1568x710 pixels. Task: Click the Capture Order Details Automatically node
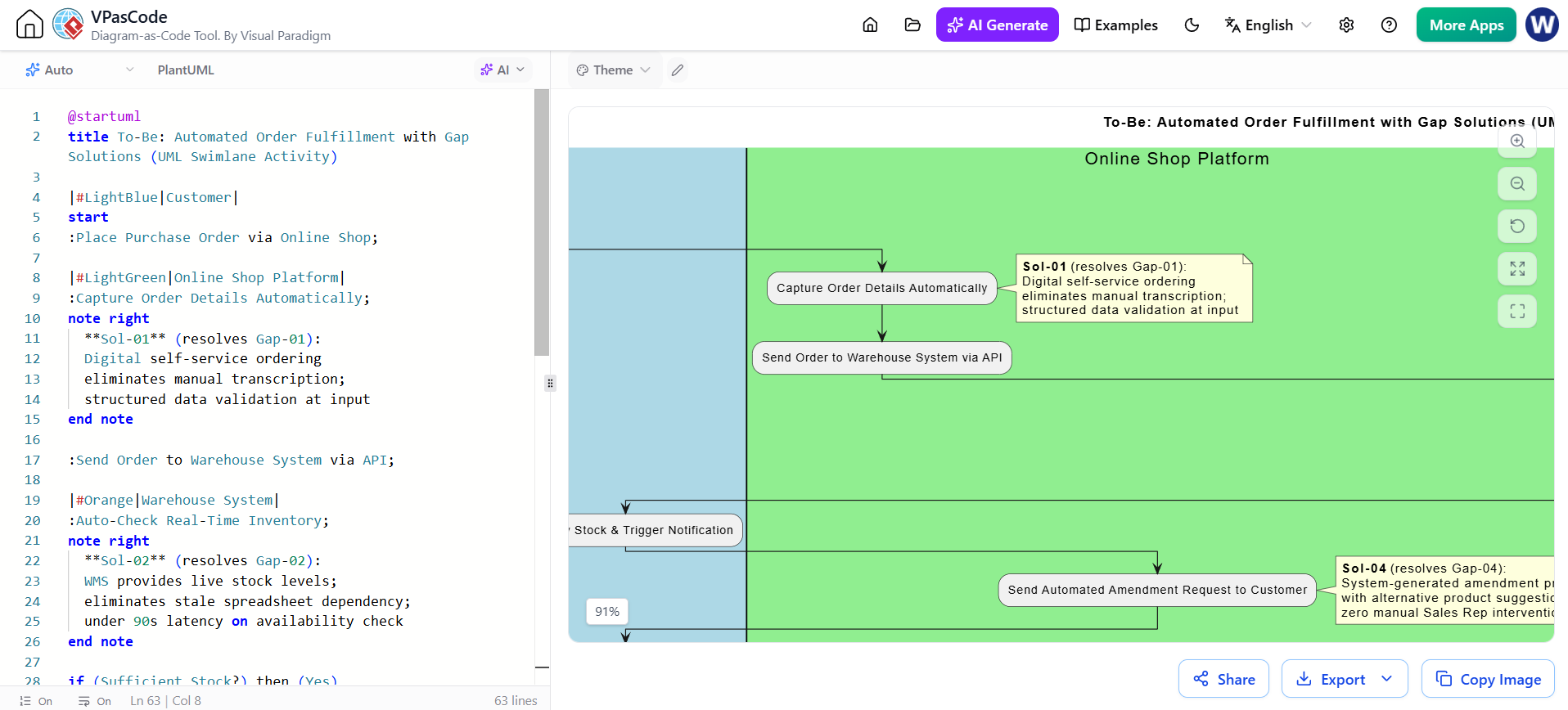point(881,288)
